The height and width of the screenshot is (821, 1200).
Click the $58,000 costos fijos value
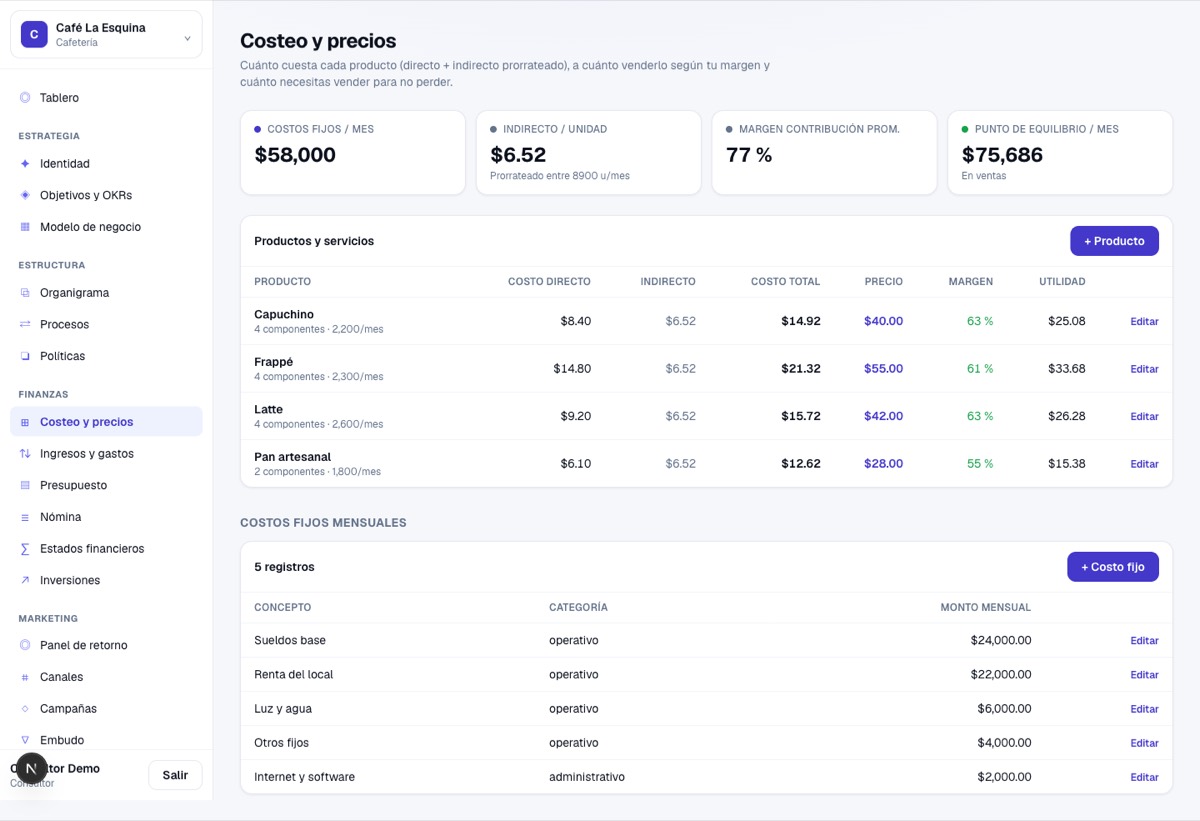(x=295, y=155)
